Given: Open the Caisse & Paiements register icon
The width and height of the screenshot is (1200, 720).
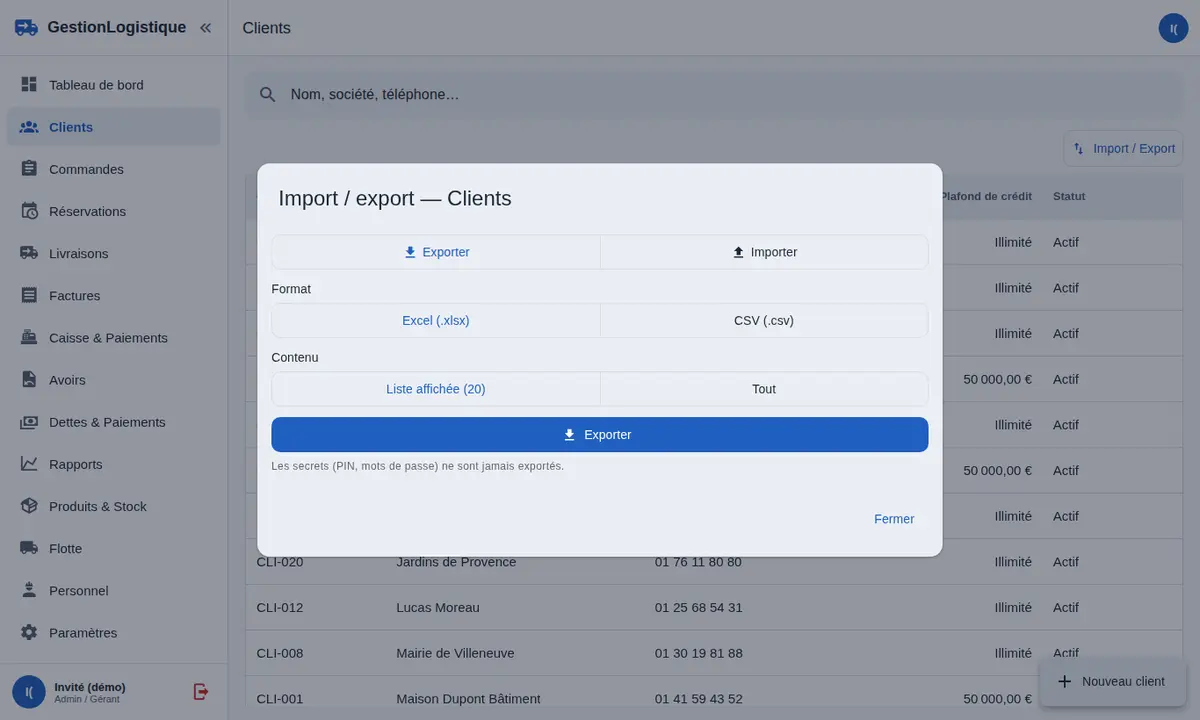Looking at the screenshot, I should tap(29, 337).
